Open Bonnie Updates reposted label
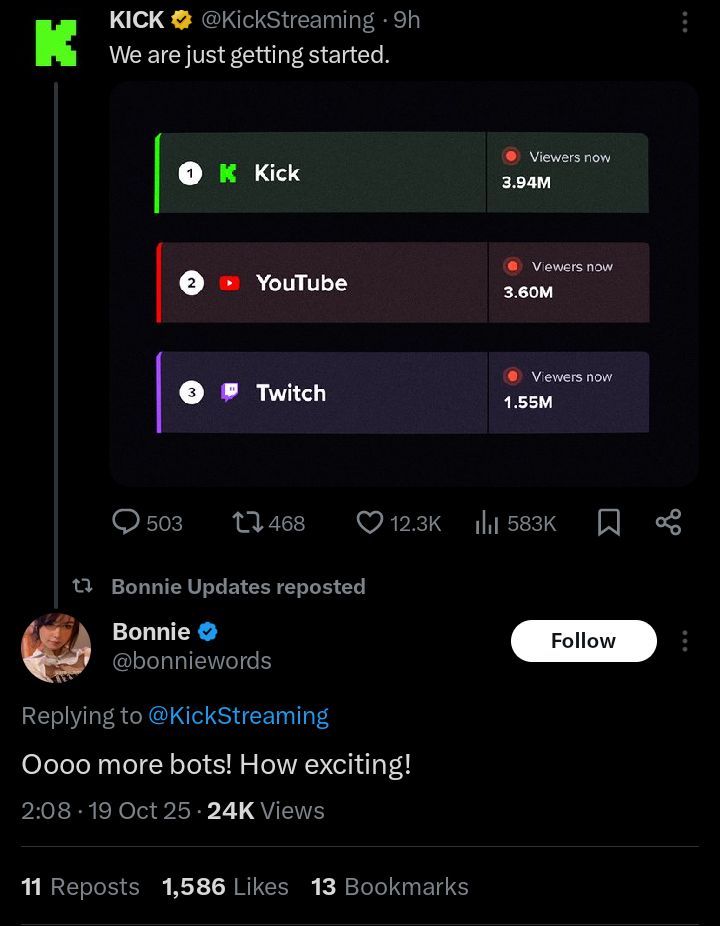This screenshot has height=926, width=720. point(238,587)
